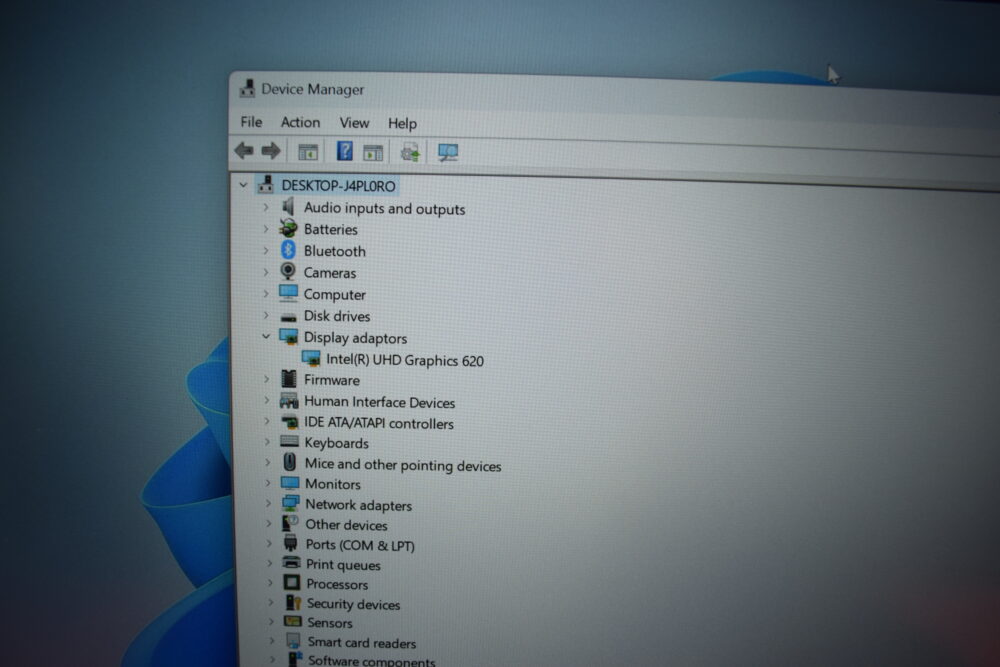
Task: Click the Forward arrow in toolbar
Action: (271, 150)
